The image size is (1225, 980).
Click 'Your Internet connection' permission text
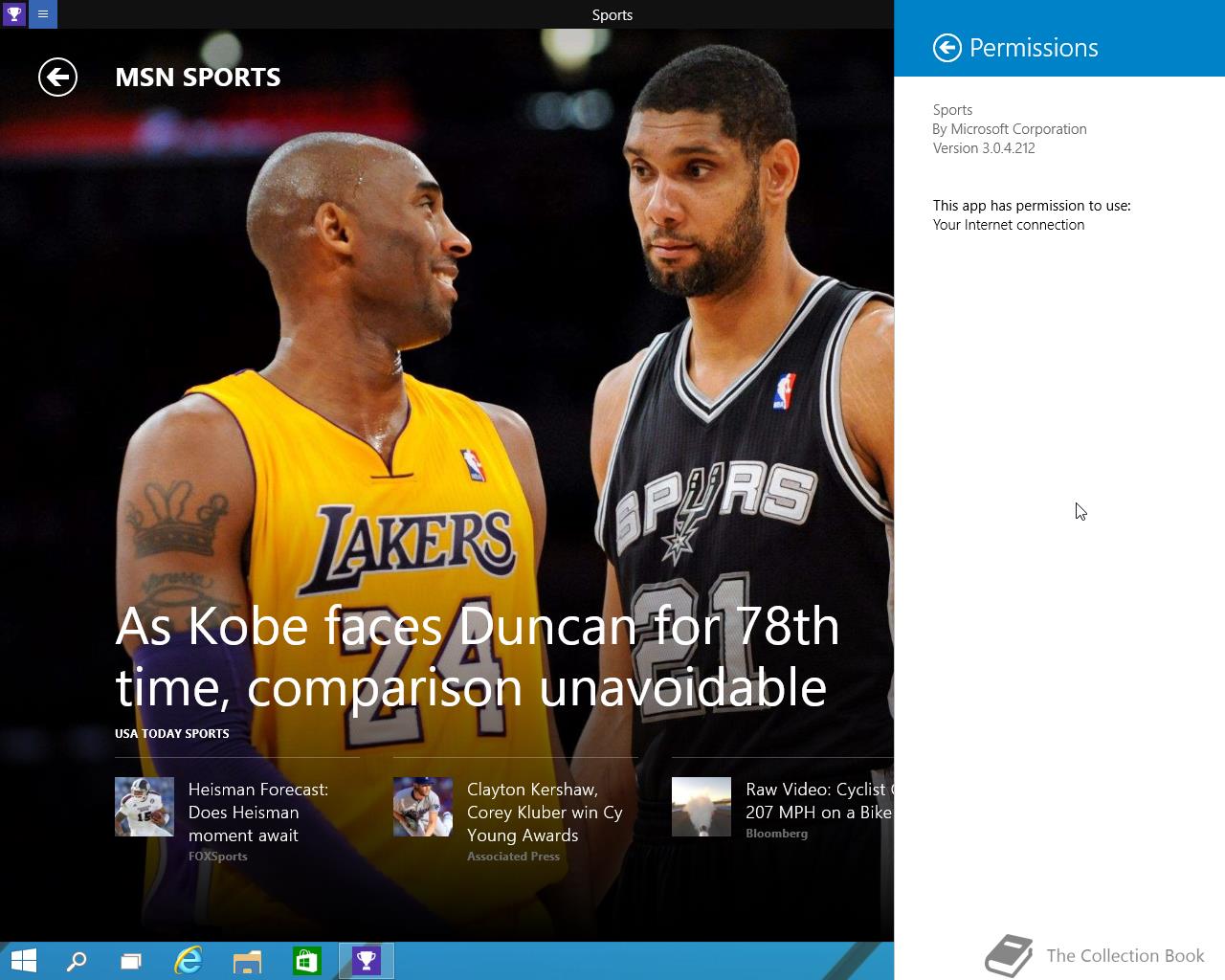point(1009,225)
